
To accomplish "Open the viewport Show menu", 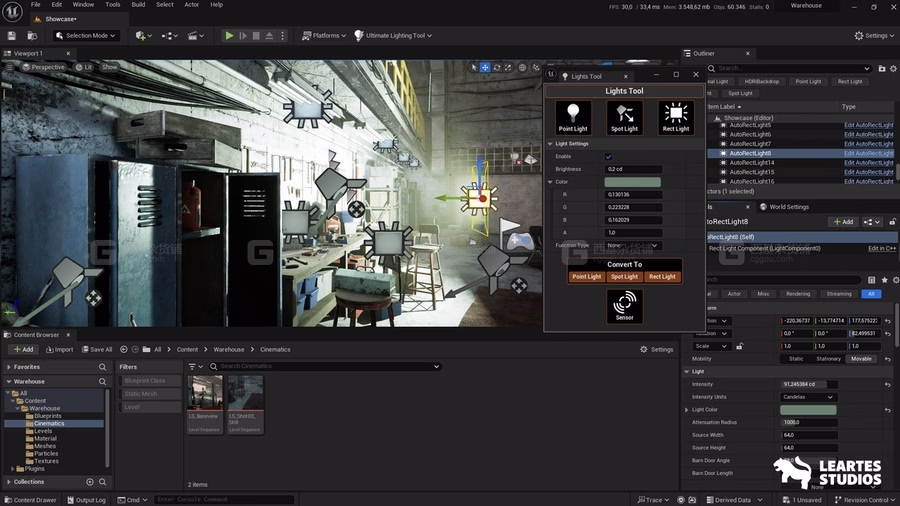I will [109, 67].
